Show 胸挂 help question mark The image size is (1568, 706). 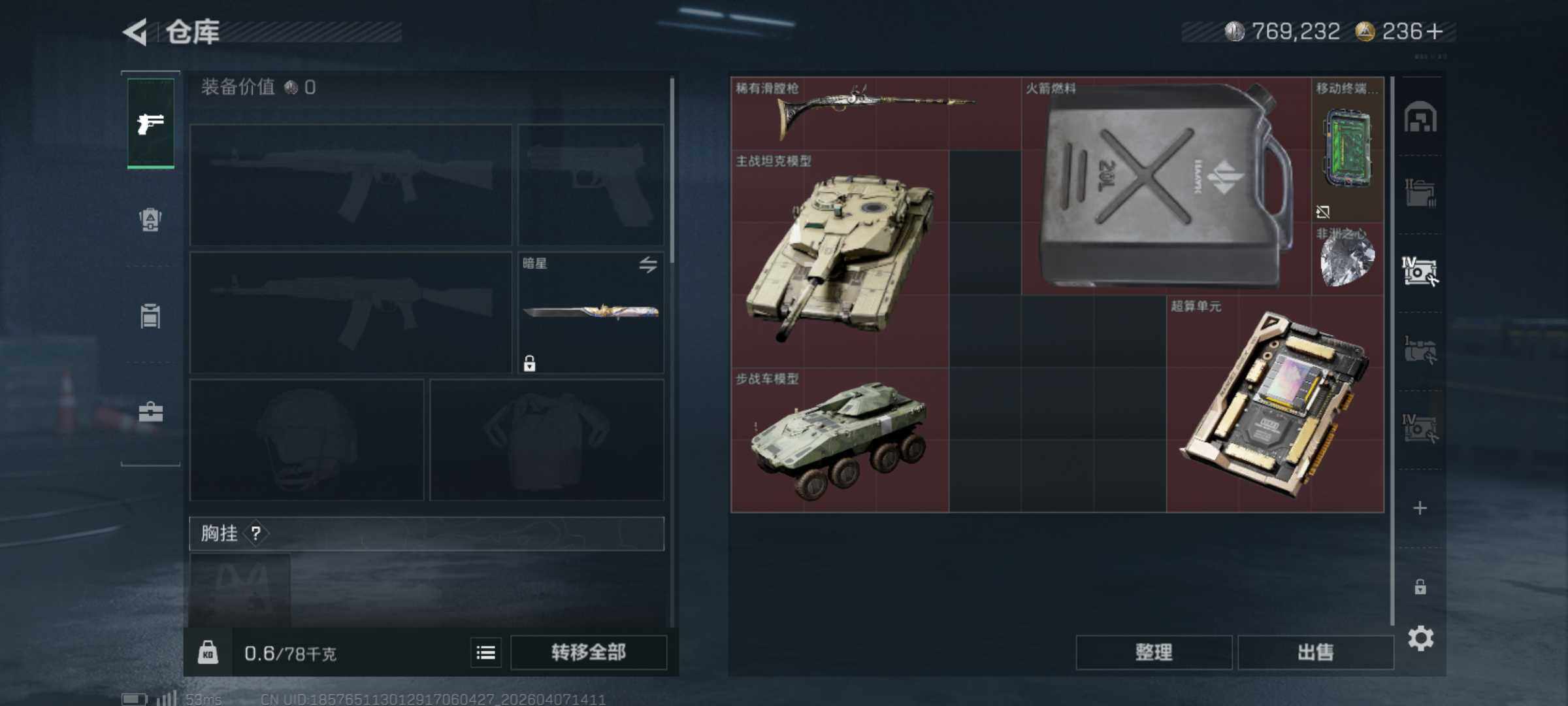click(255, 533)
